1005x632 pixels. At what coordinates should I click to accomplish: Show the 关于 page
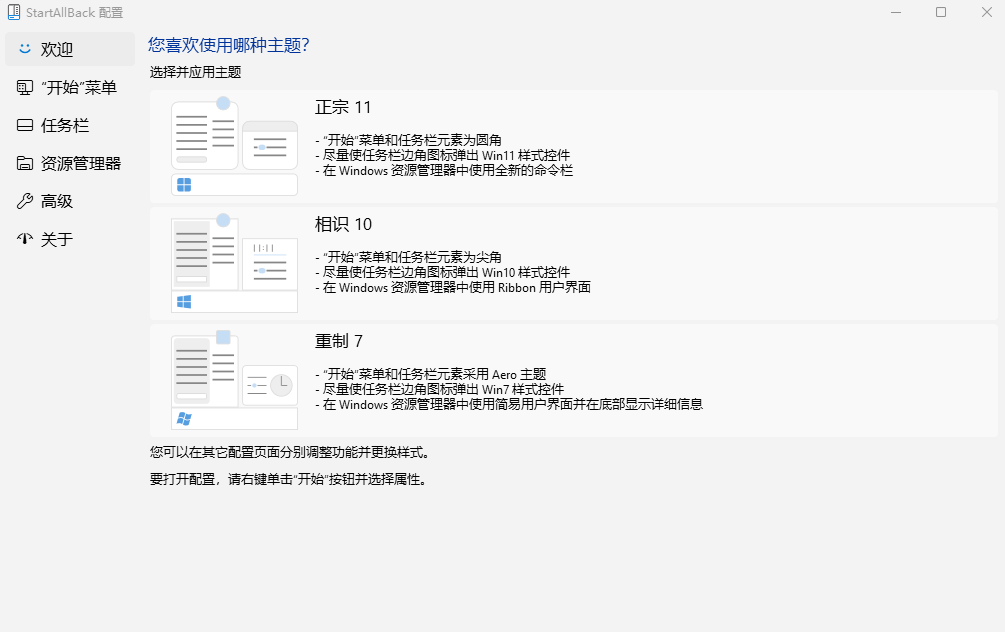(70, 239)
